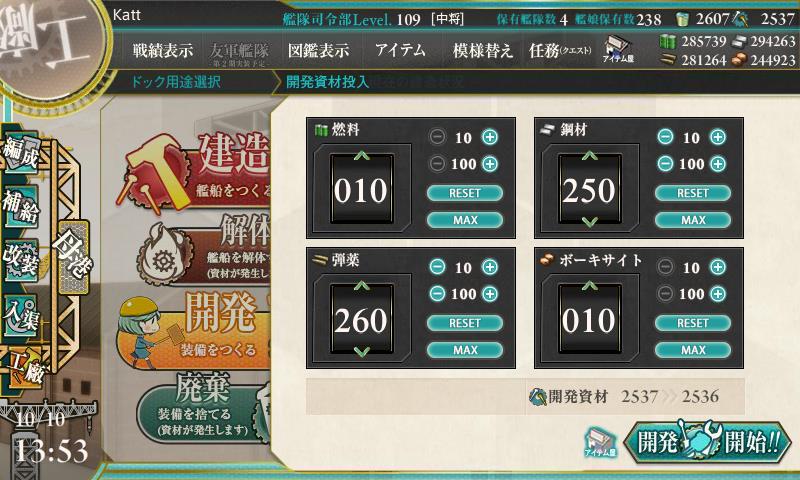Open the 入渠 docking side icon
Screen dimensions: 800x480
[21, 314]
